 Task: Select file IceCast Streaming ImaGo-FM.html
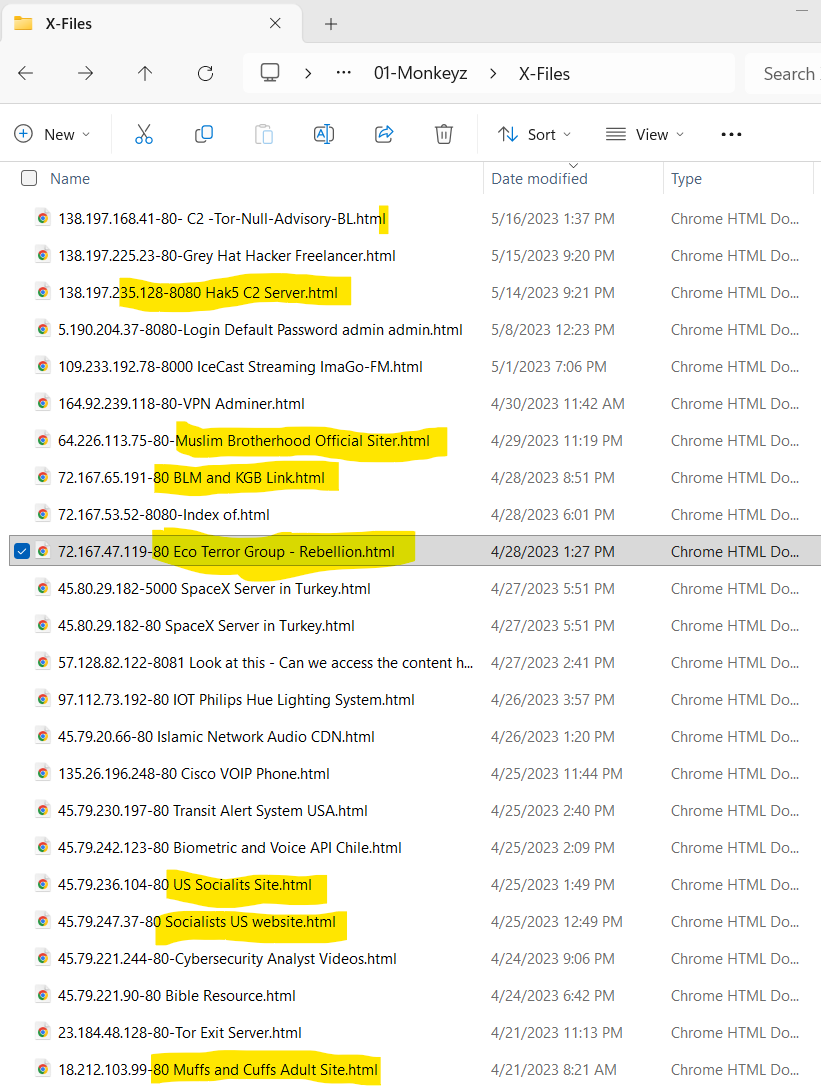click(x=240, y=366)
